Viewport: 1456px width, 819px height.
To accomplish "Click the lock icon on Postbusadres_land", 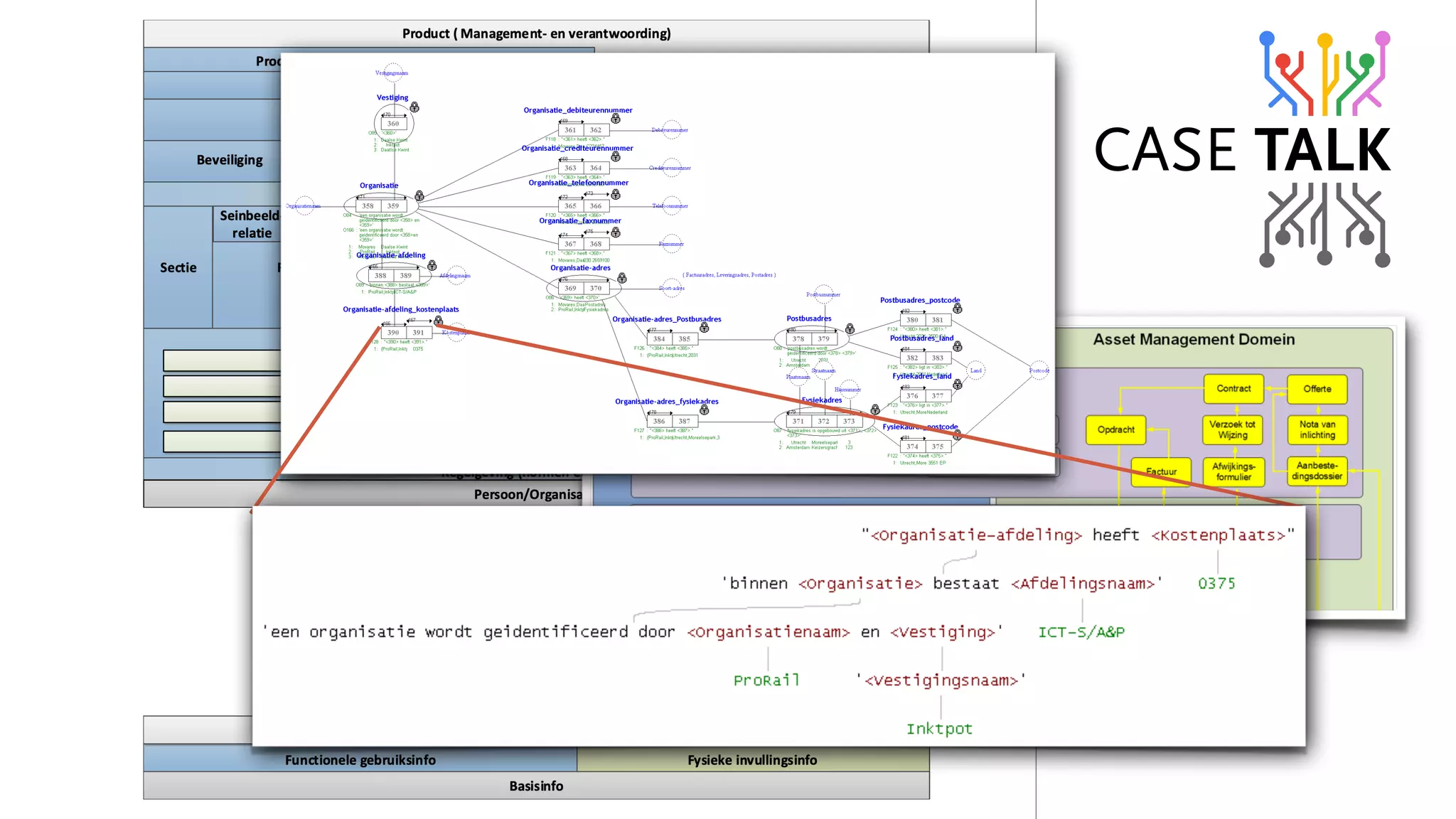I will 958,346.
